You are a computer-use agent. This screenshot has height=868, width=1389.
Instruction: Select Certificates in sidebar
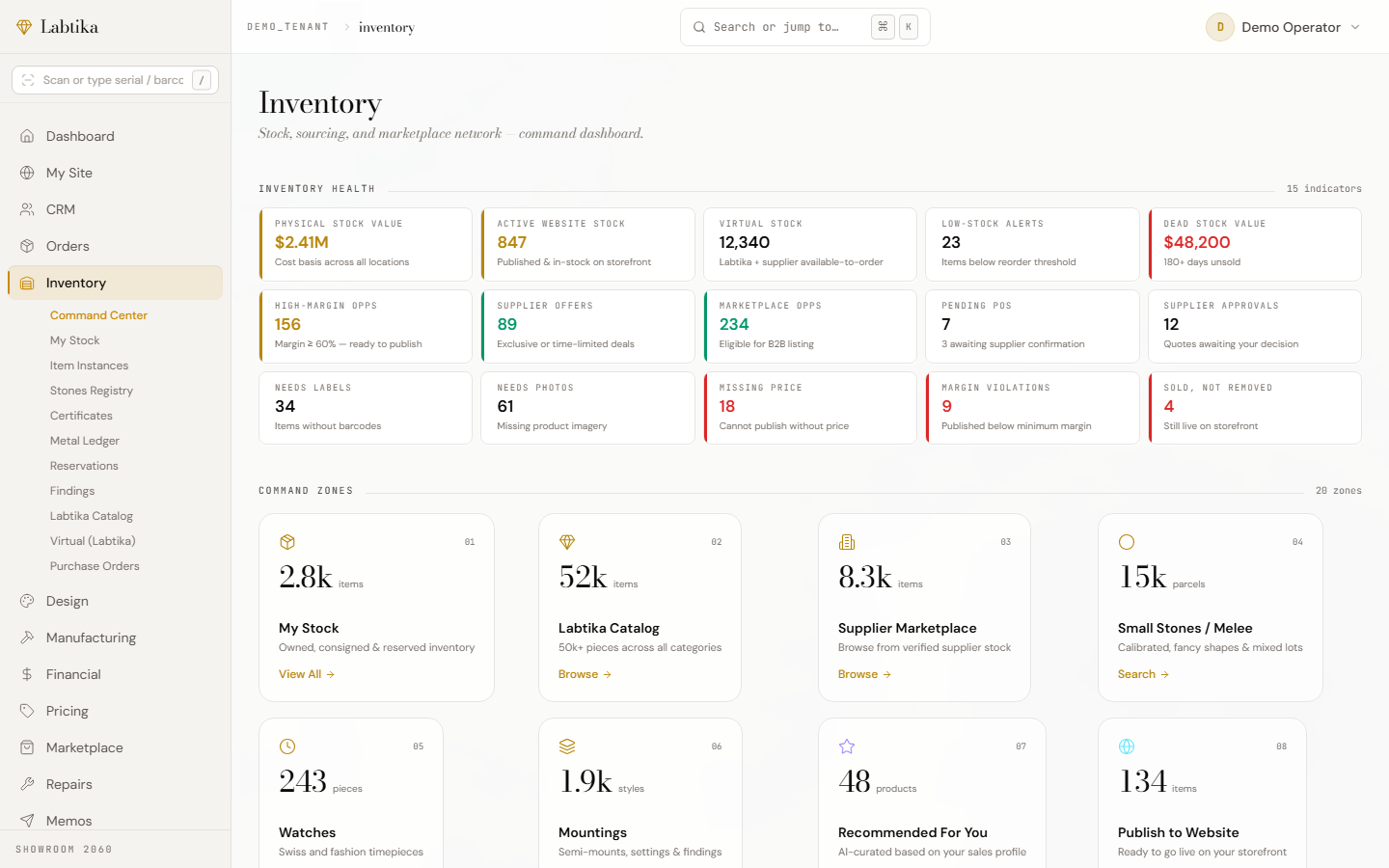coord(81,416)
